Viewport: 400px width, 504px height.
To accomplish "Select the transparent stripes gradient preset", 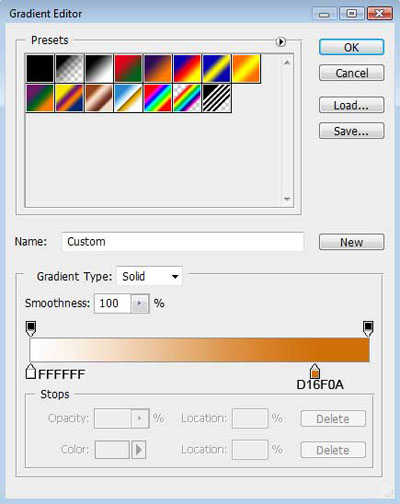I will point(216,98).
